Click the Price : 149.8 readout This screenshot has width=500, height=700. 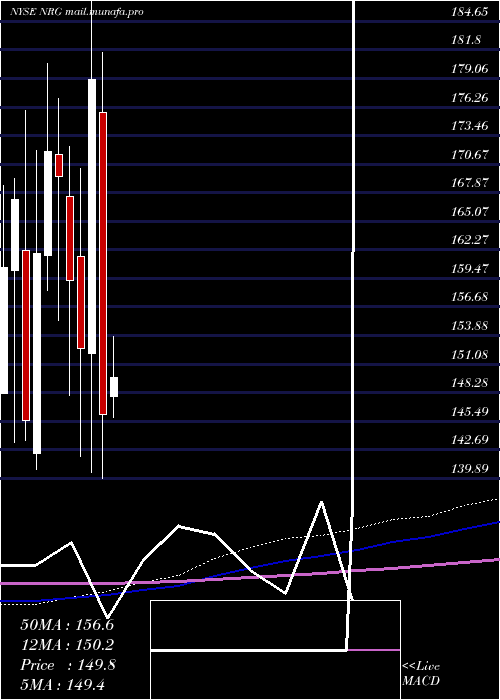(x=67, y=665)
